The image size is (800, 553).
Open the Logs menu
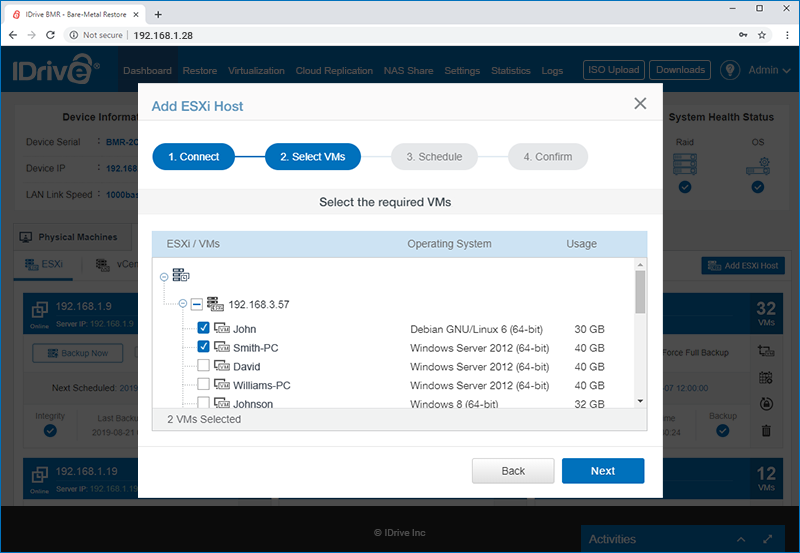(552, 70)
